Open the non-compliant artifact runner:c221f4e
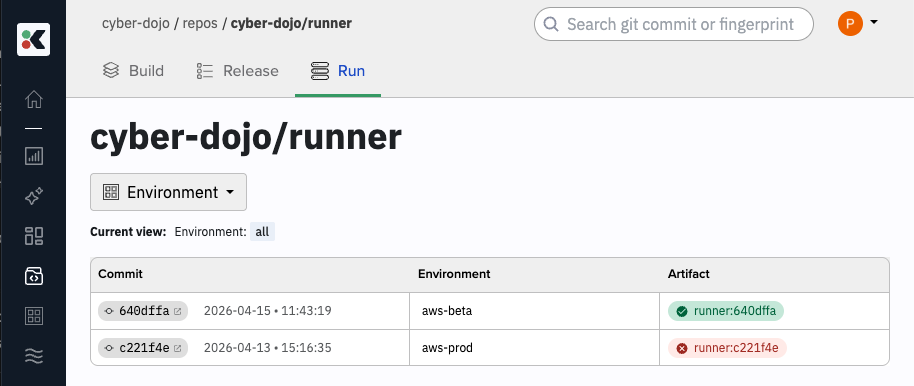This screenshot has width=914, height=386. 727,349
